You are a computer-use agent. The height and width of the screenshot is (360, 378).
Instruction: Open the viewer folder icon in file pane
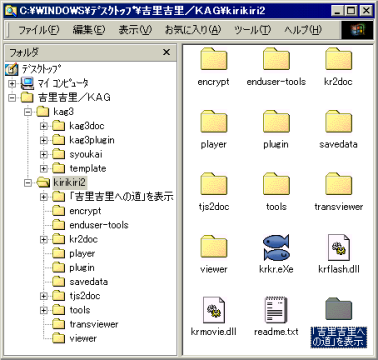point(214,247)
